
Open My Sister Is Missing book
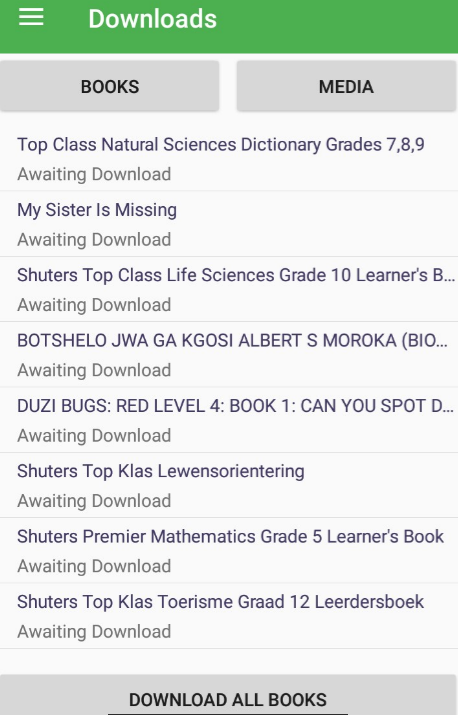click(x=97, y=210)
